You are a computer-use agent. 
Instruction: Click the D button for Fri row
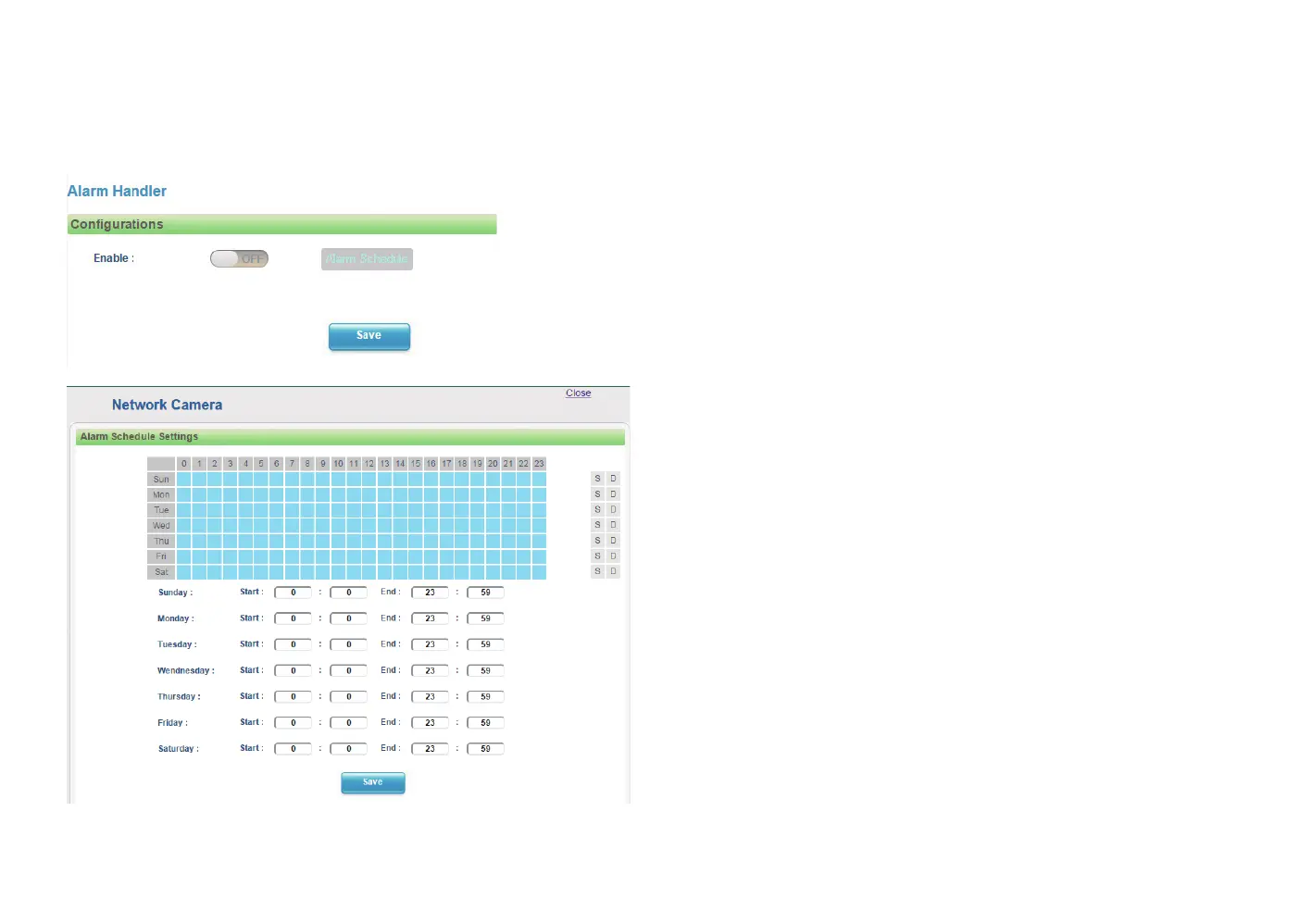[613, 556]
